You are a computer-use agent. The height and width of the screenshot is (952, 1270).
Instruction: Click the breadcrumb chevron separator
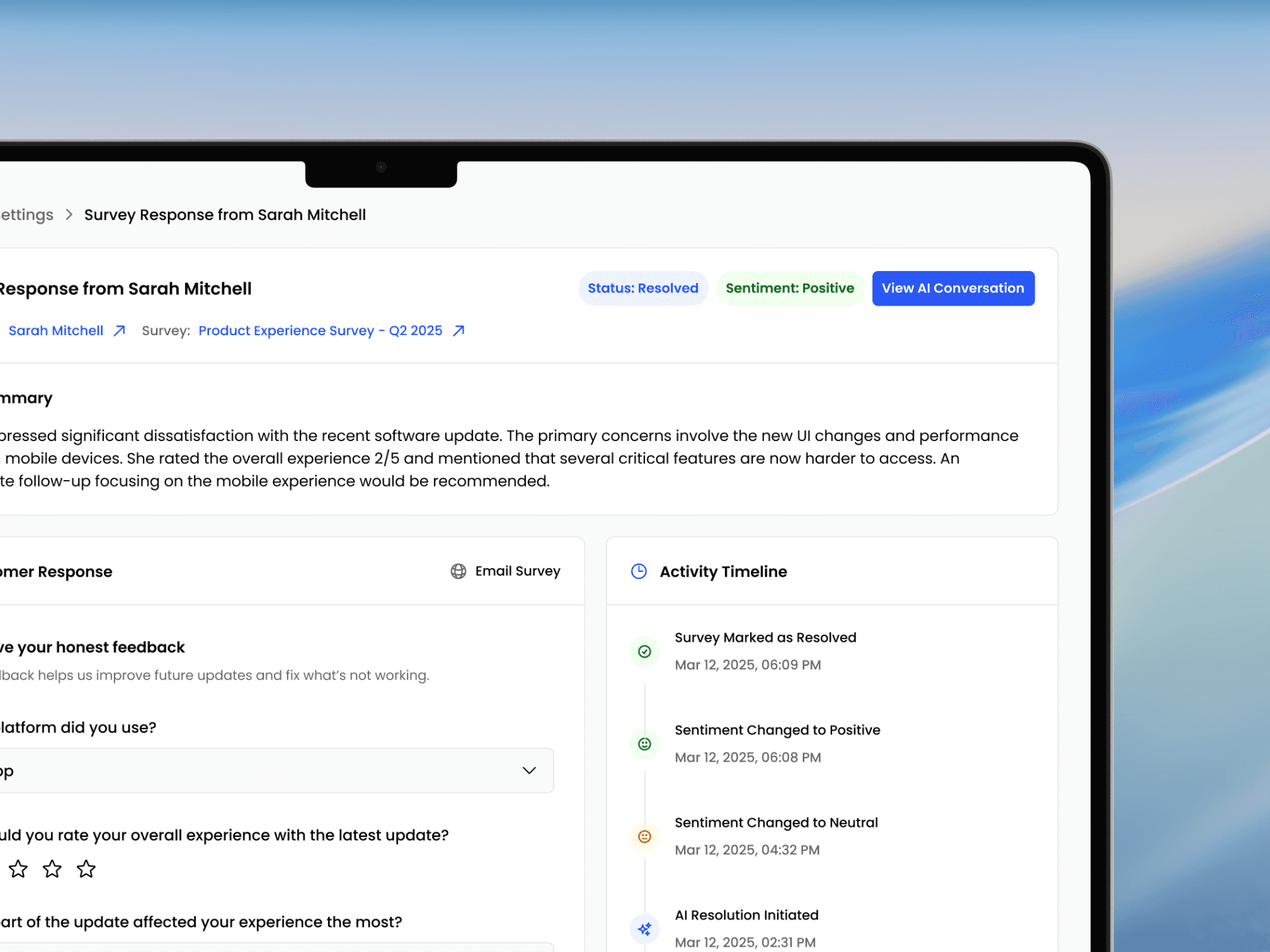point(69,215)
